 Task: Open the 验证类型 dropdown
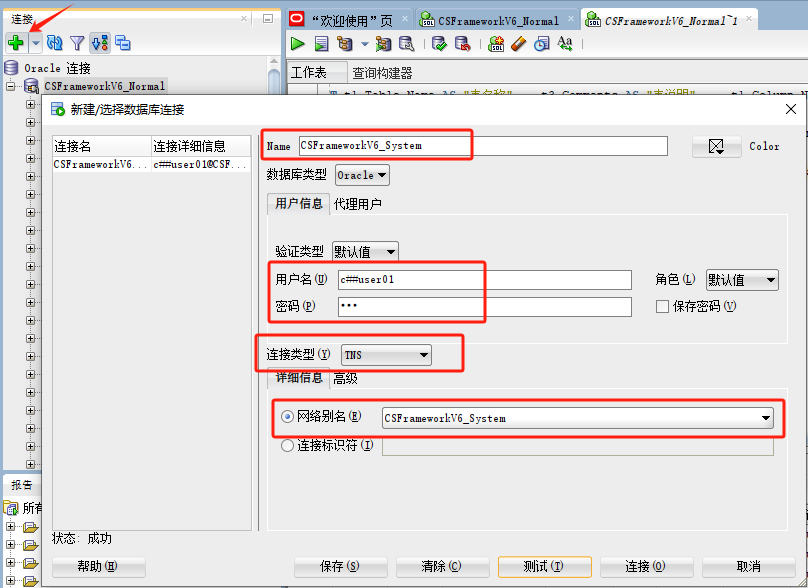[365, 252]
